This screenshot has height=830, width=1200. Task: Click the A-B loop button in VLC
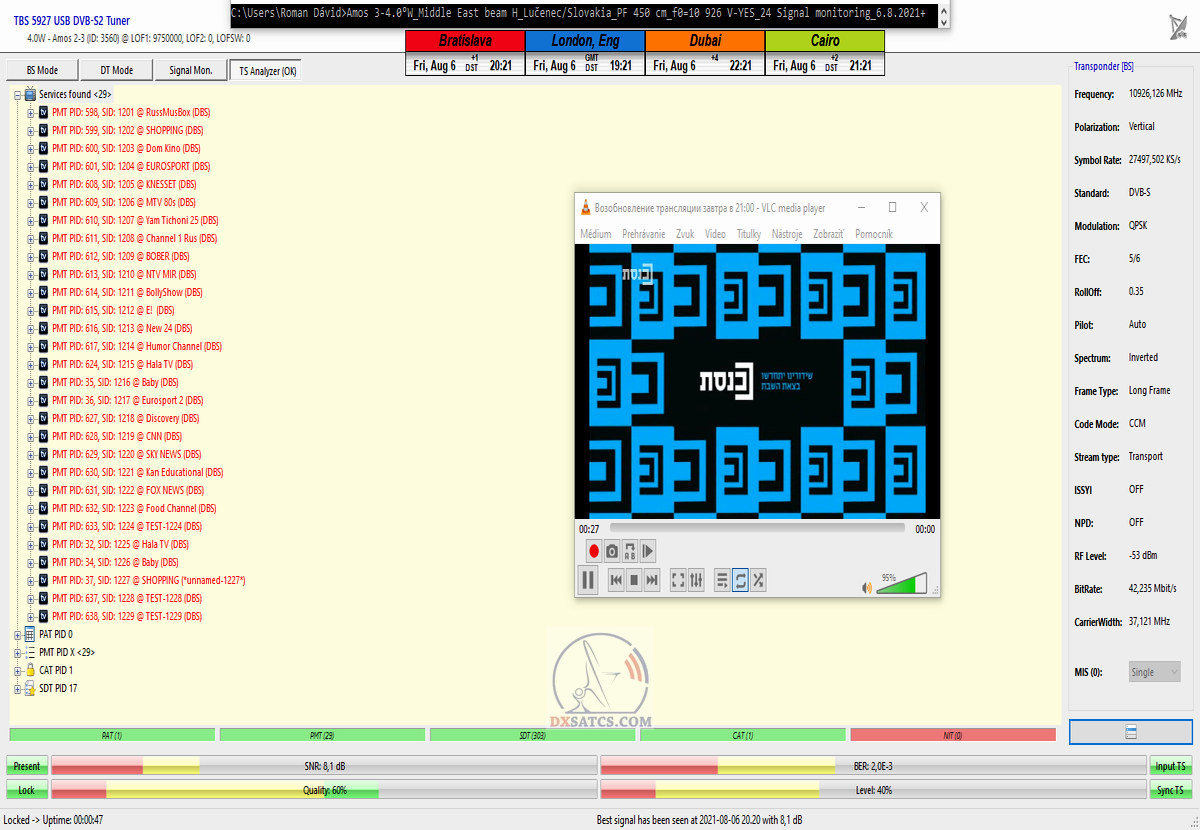click(x=630, y=551)
